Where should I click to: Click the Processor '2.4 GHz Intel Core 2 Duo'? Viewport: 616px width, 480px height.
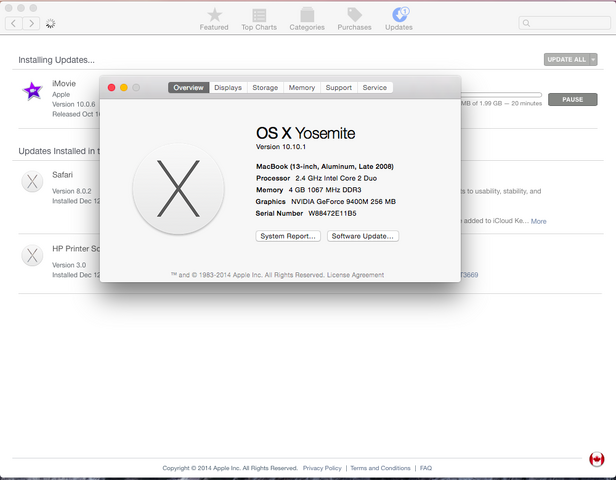(336, 178)
